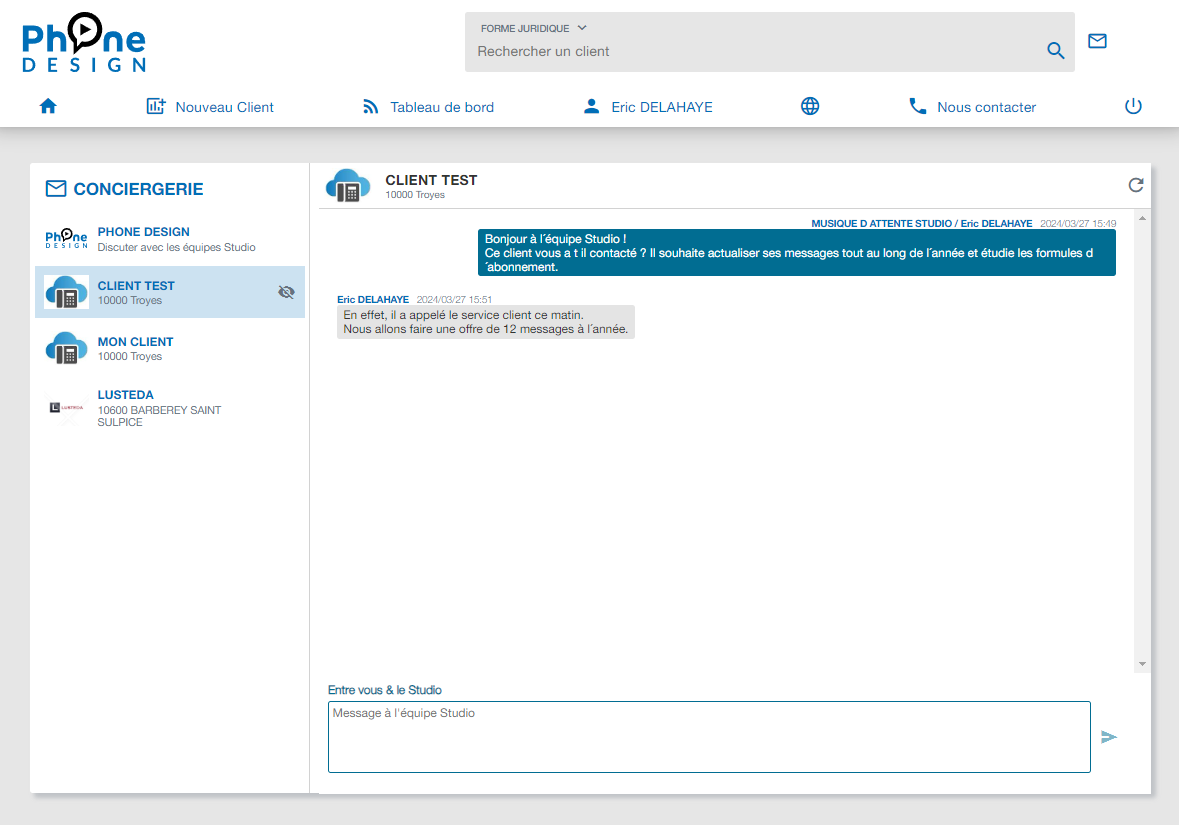
Task: Send message using paper plane icon
Action: (x=1108, y=737)
